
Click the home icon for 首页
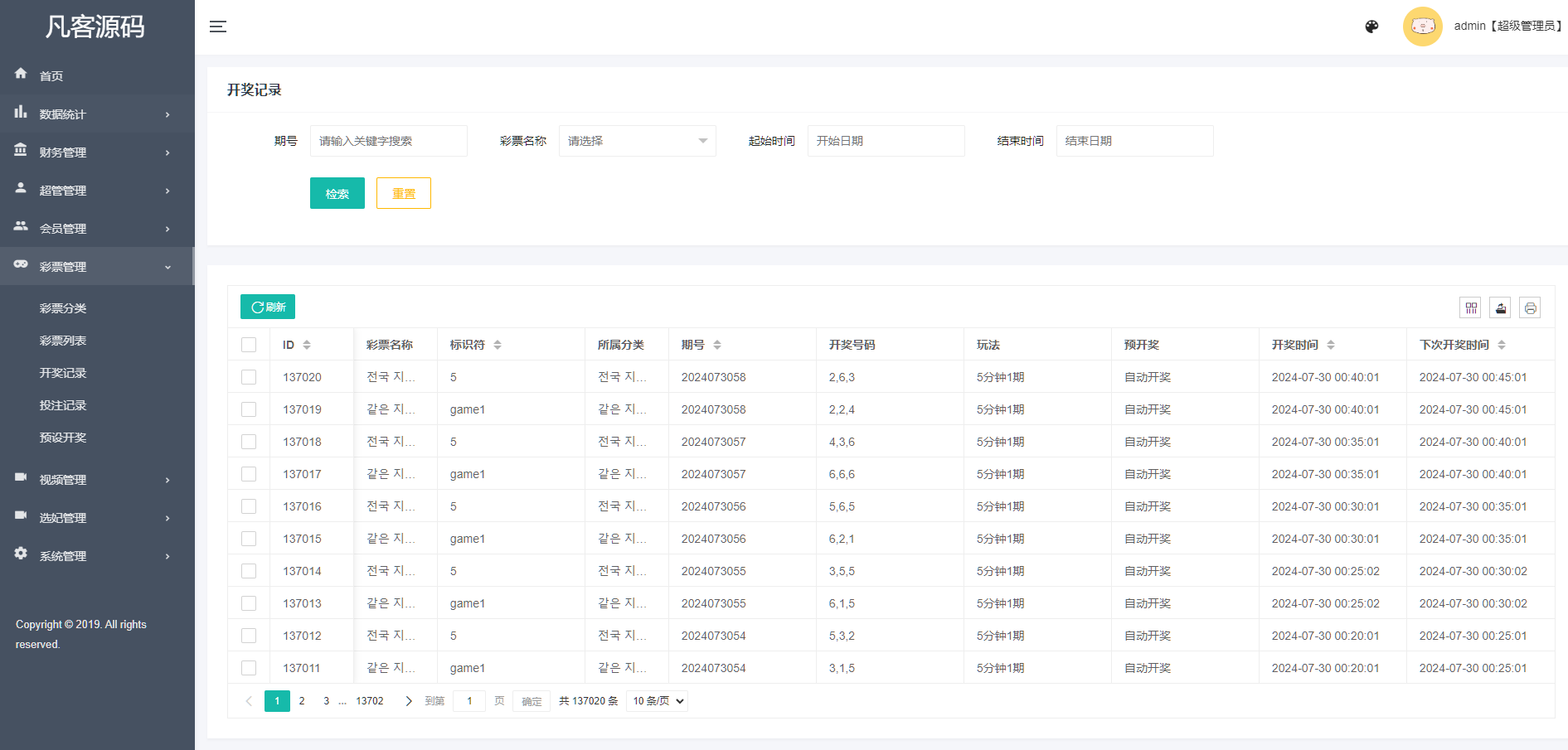tap(21, 75)
